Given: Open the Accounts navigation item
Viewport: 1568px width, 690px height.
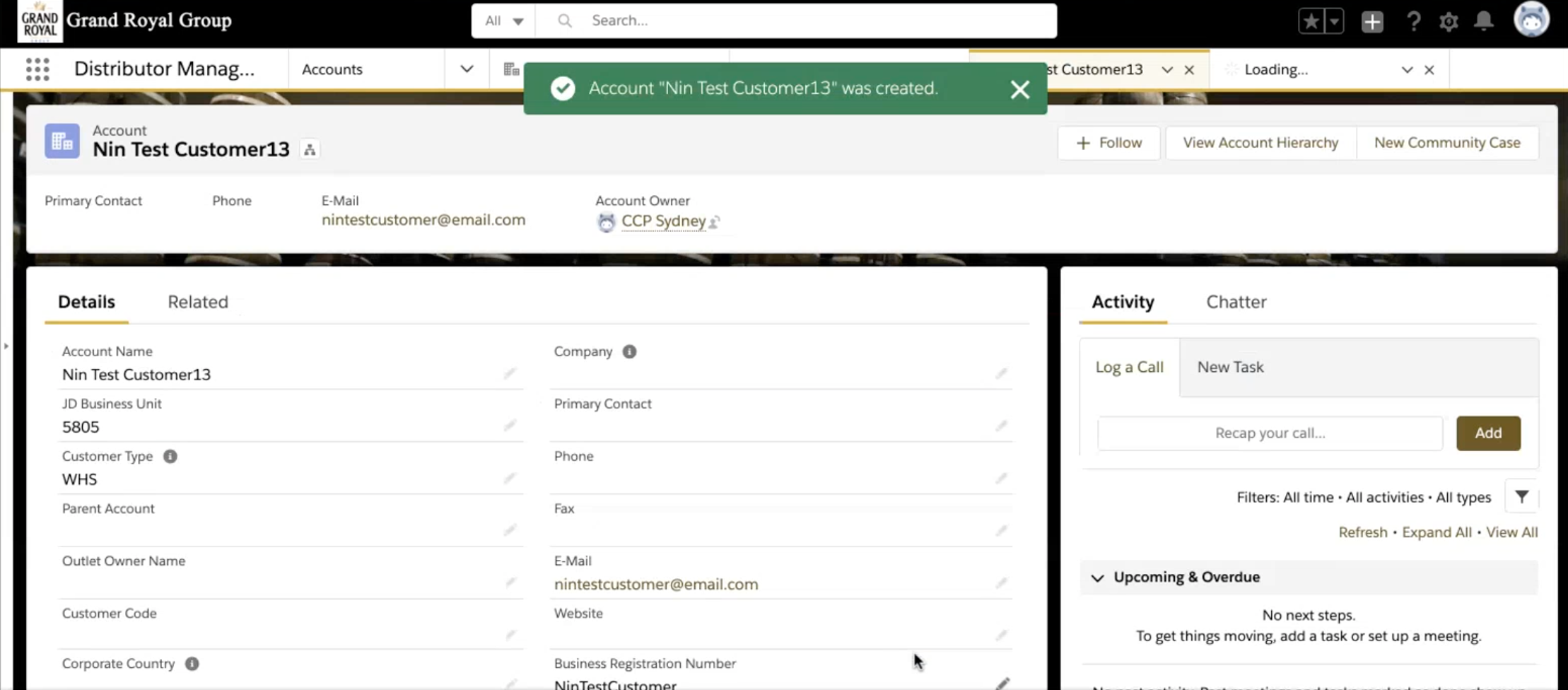Looking at the screenshot, I should tap(332, 69).
